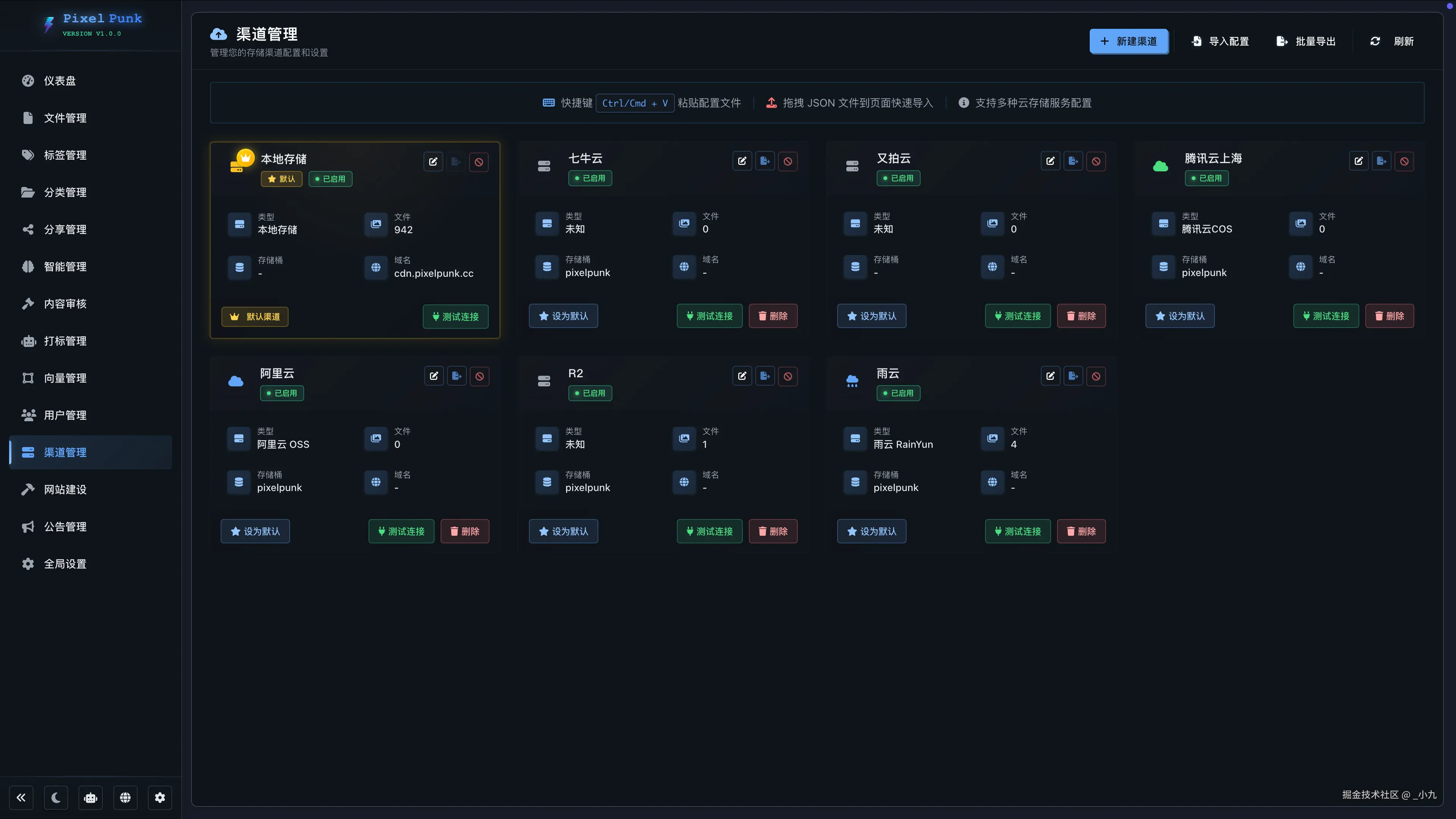Click the robot icon in bottom bar

[x=91, y=797]
